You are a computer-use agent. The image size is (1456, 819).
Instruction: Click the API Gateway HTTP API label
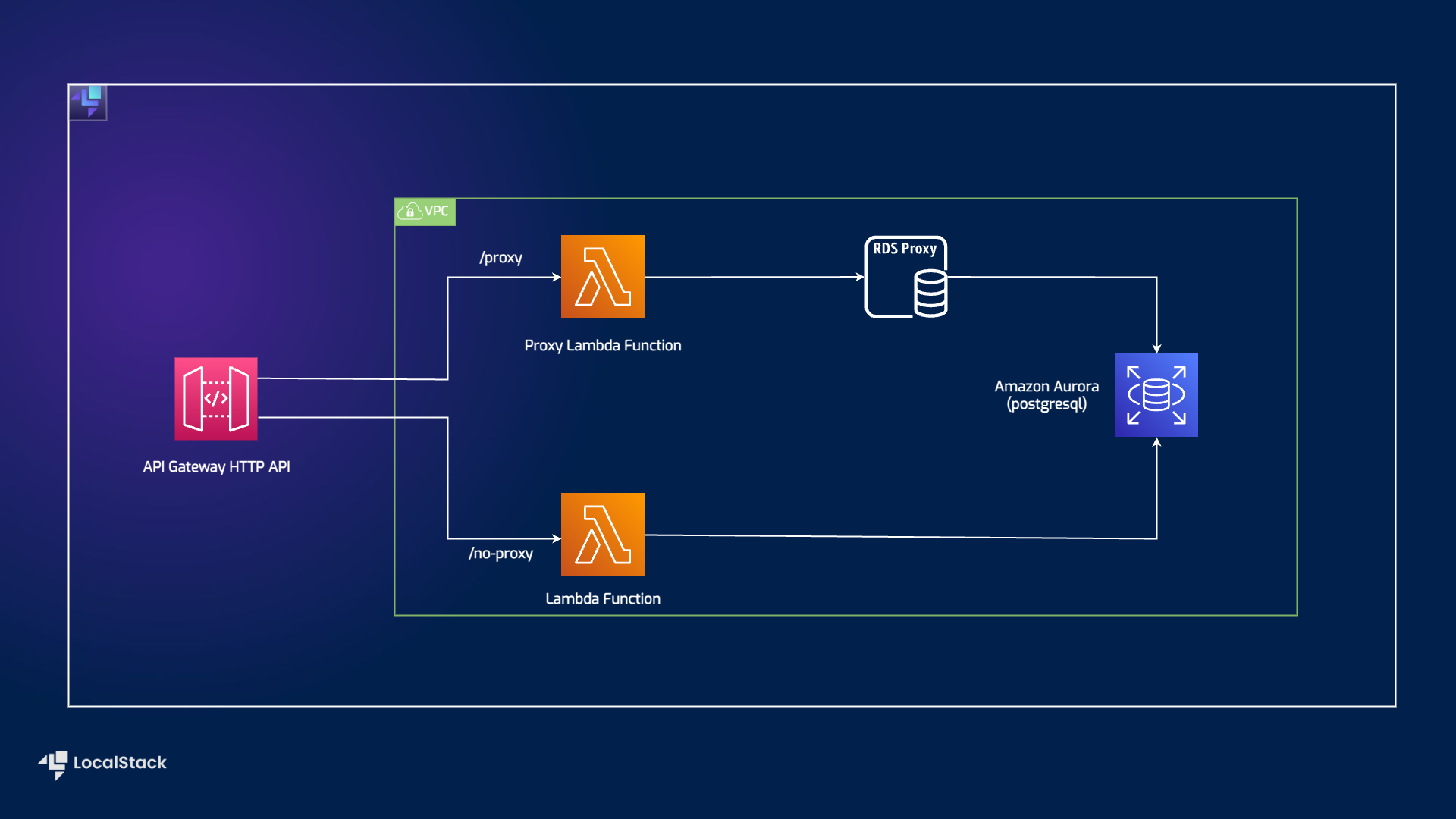(216, 467)
